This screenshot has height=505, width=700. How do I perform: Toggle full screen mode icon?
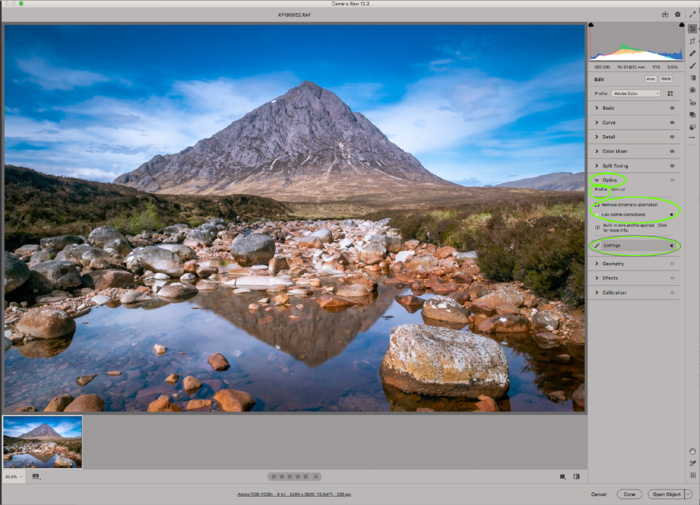tap(692, 15)
